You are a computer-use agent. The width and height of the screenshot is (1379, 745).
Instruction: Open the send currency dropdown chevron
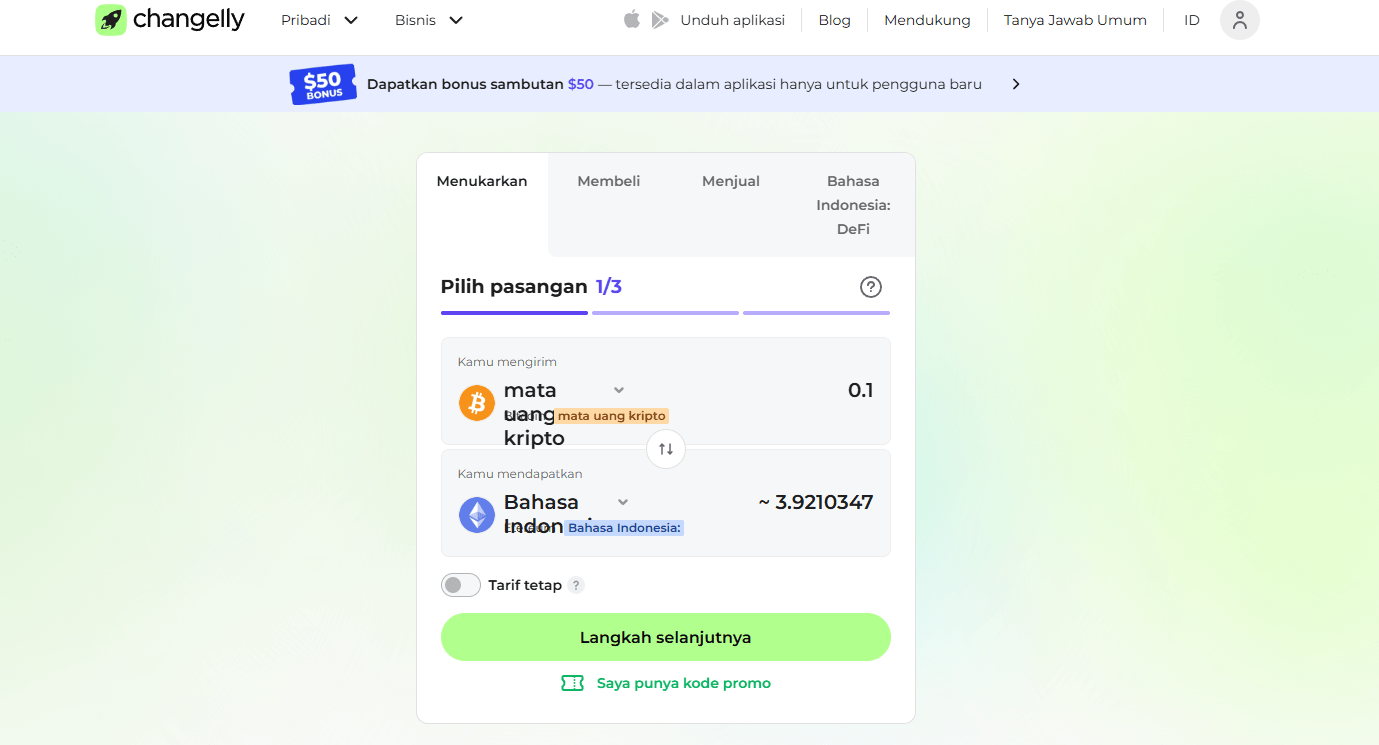point(619,390)
